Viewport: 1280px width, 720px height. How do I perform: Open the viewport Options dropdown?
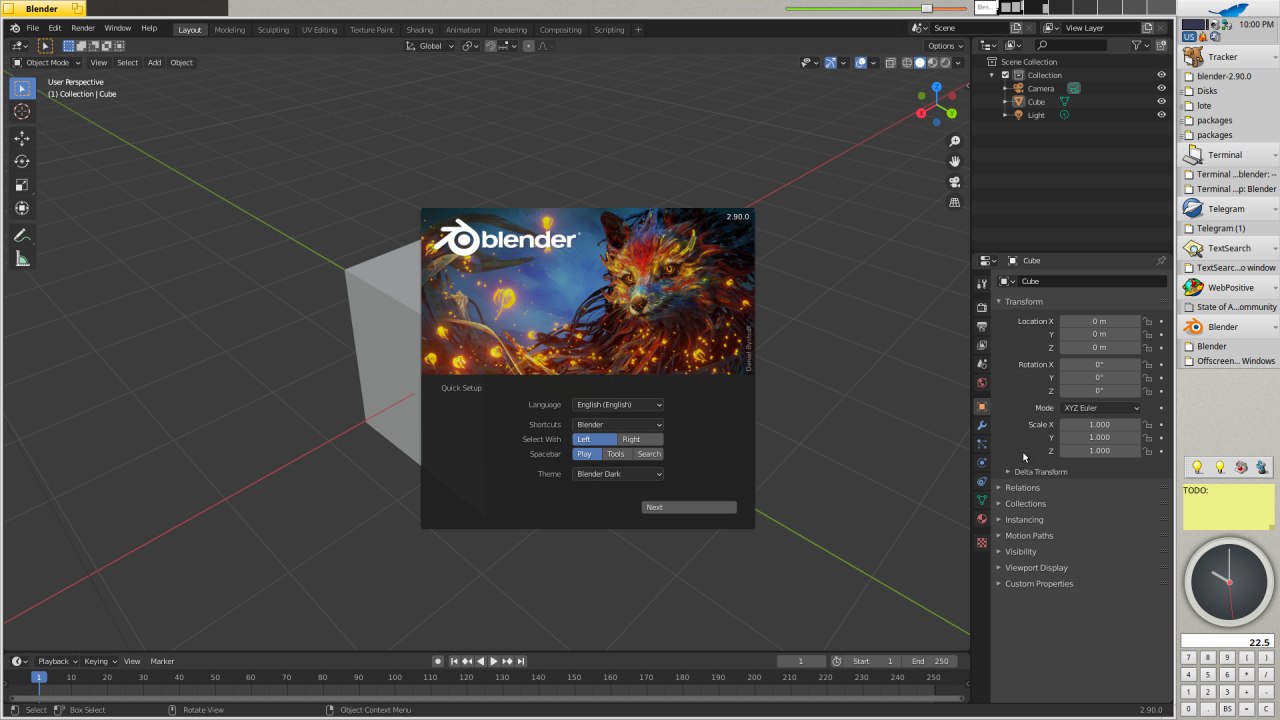[x=945, y=46]
